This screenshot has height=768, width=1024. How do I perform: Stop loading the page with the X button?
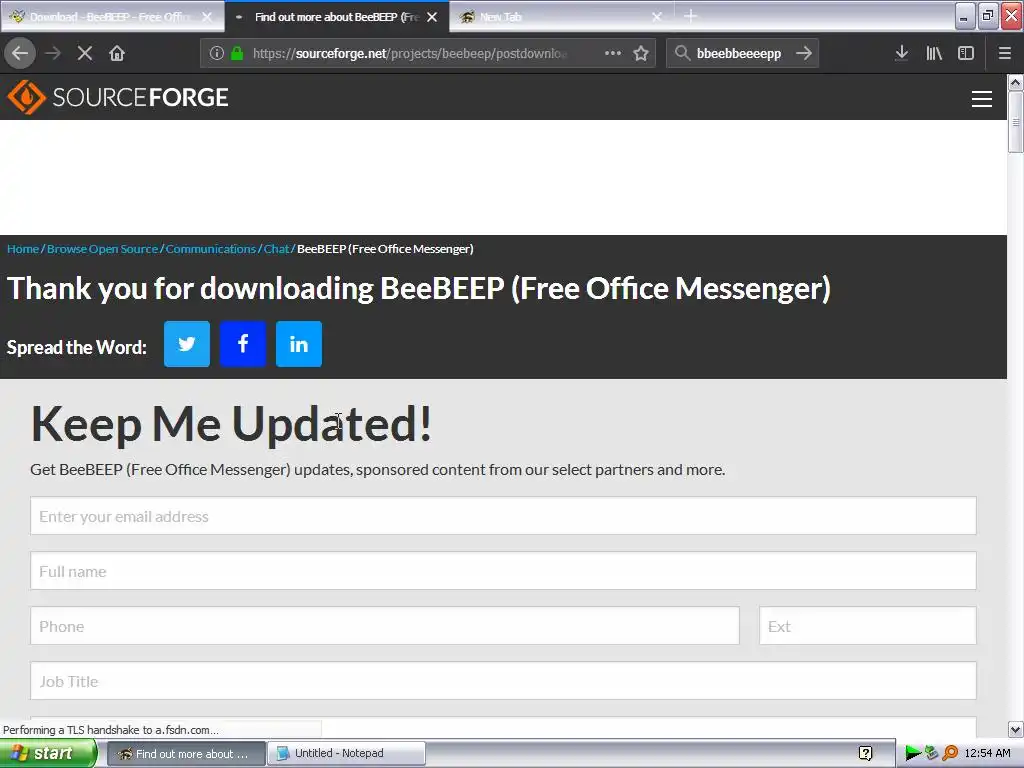point(85,53)
